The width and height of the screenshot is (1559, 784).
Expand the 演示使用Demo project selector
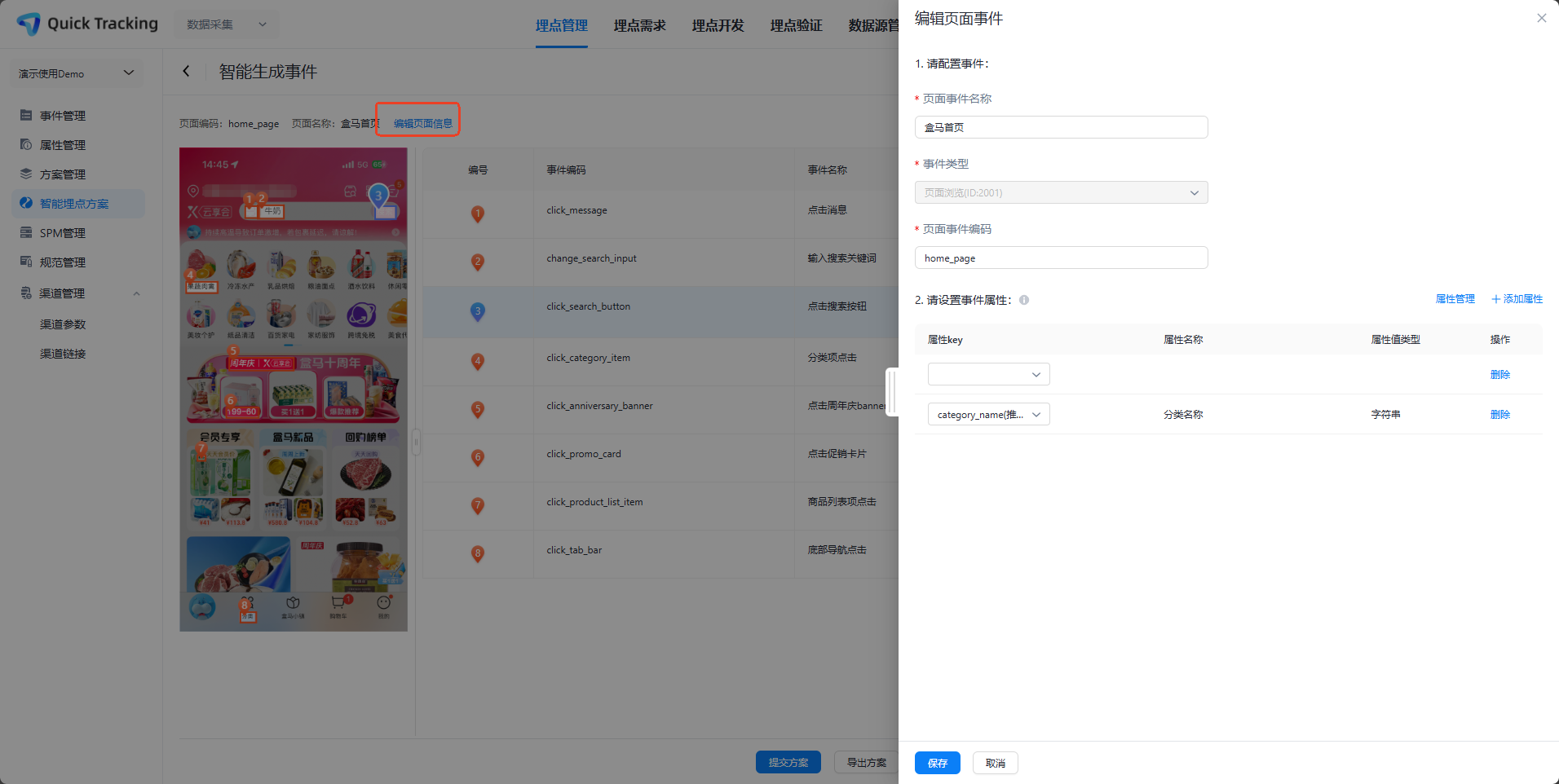77,73
